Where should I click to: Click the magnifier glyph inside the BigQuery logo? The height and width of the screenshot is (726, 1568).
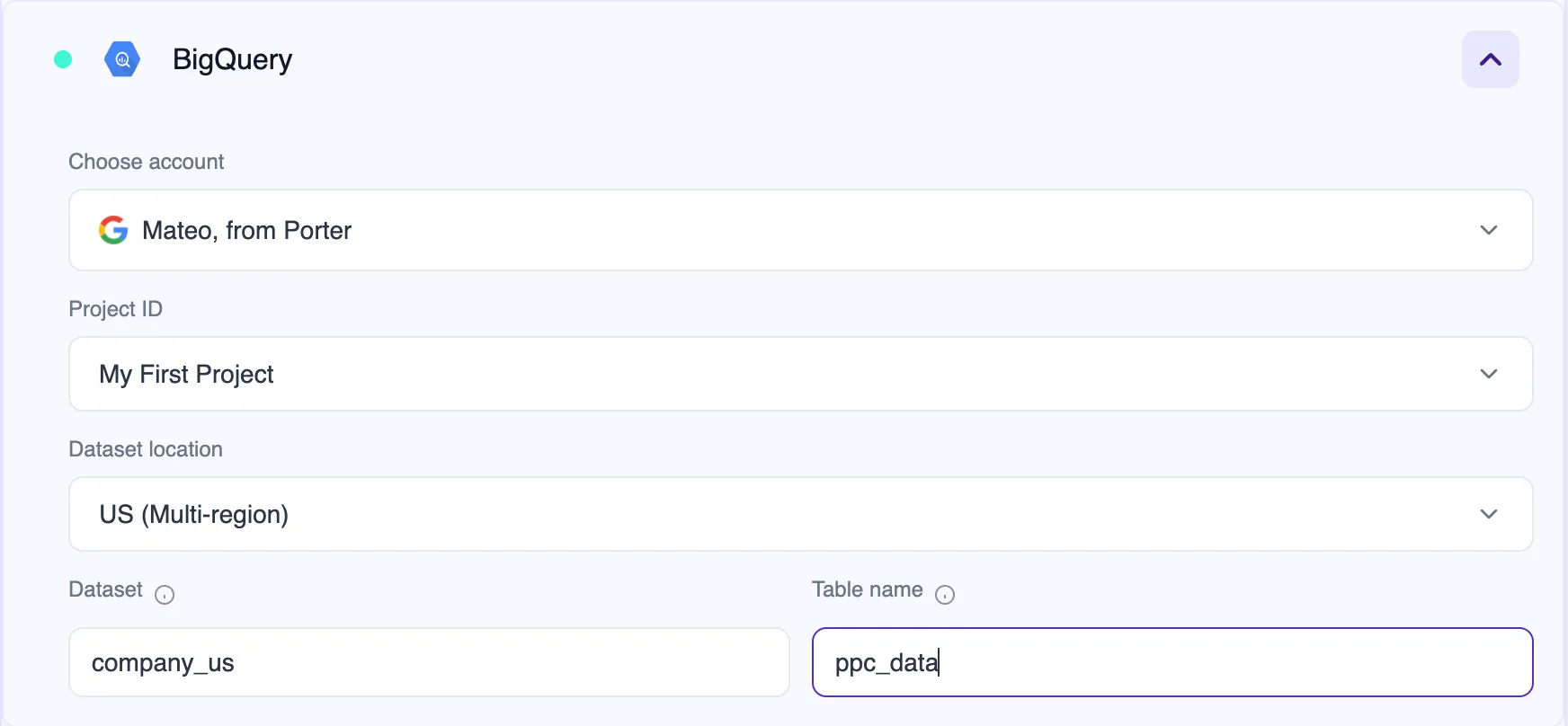pos(122,59)
